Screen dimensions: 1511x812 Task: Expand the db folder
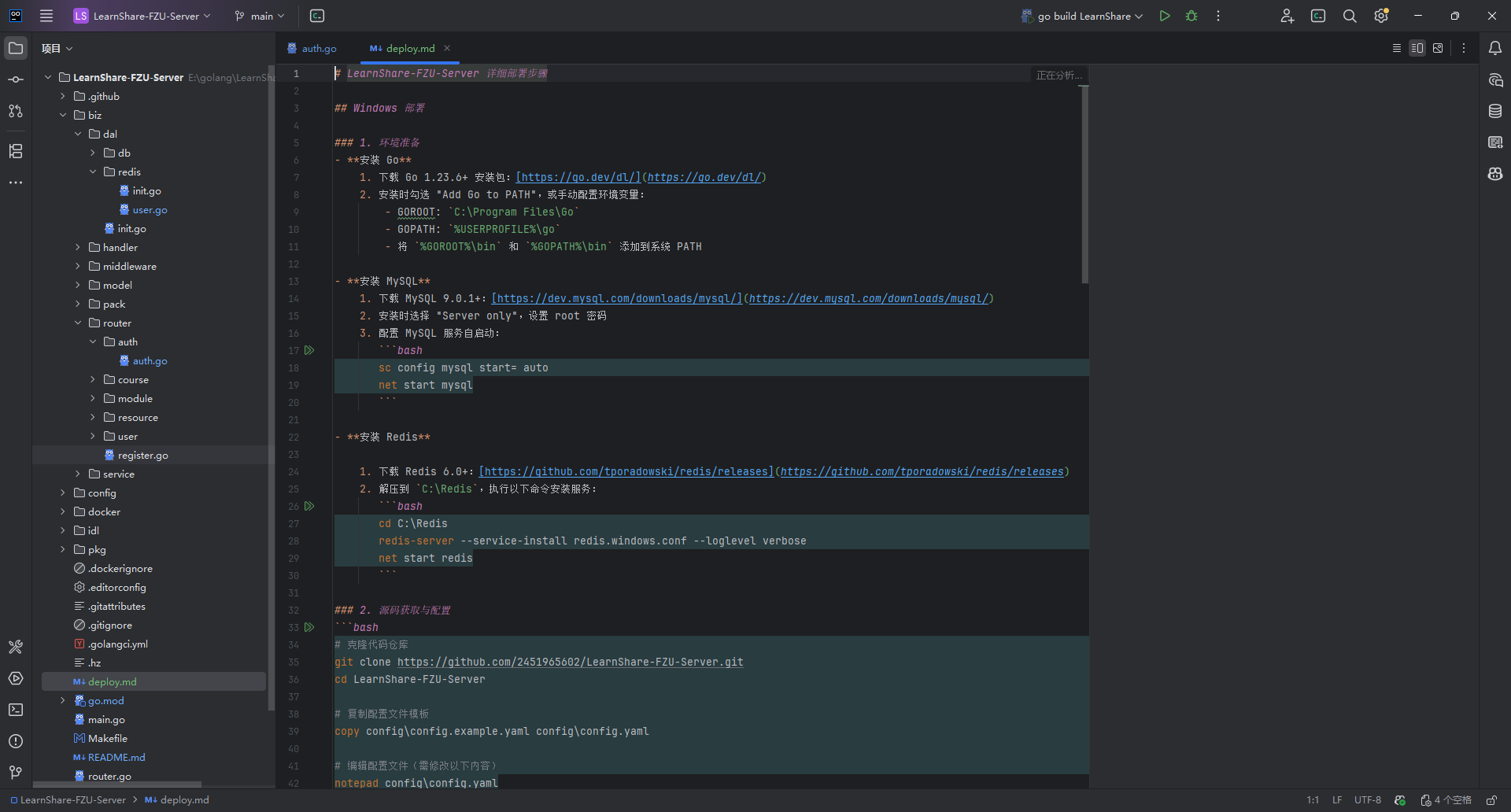click(x=93, y=153)
